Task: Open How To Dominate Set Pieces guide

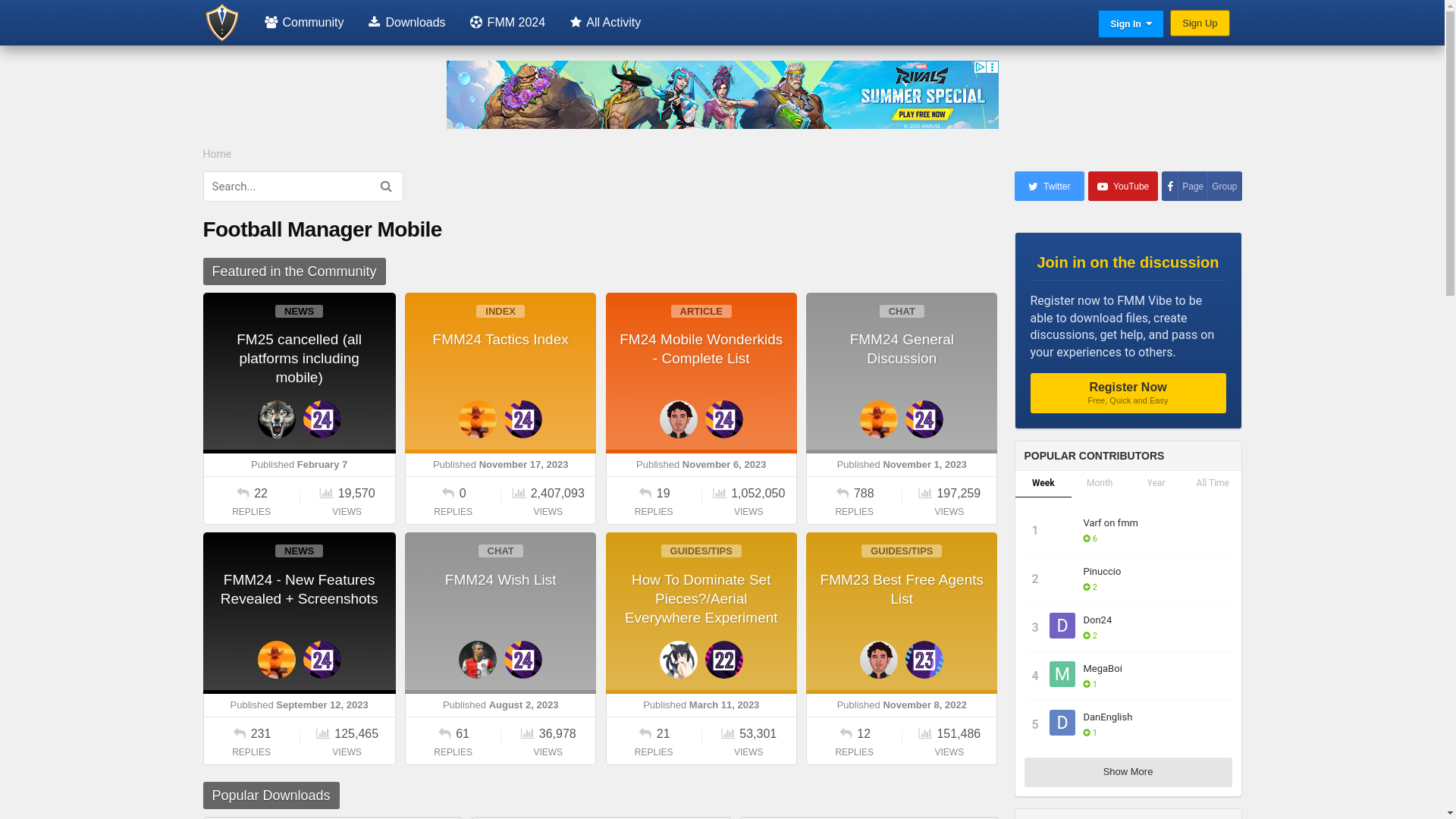Action: (701, 599)
